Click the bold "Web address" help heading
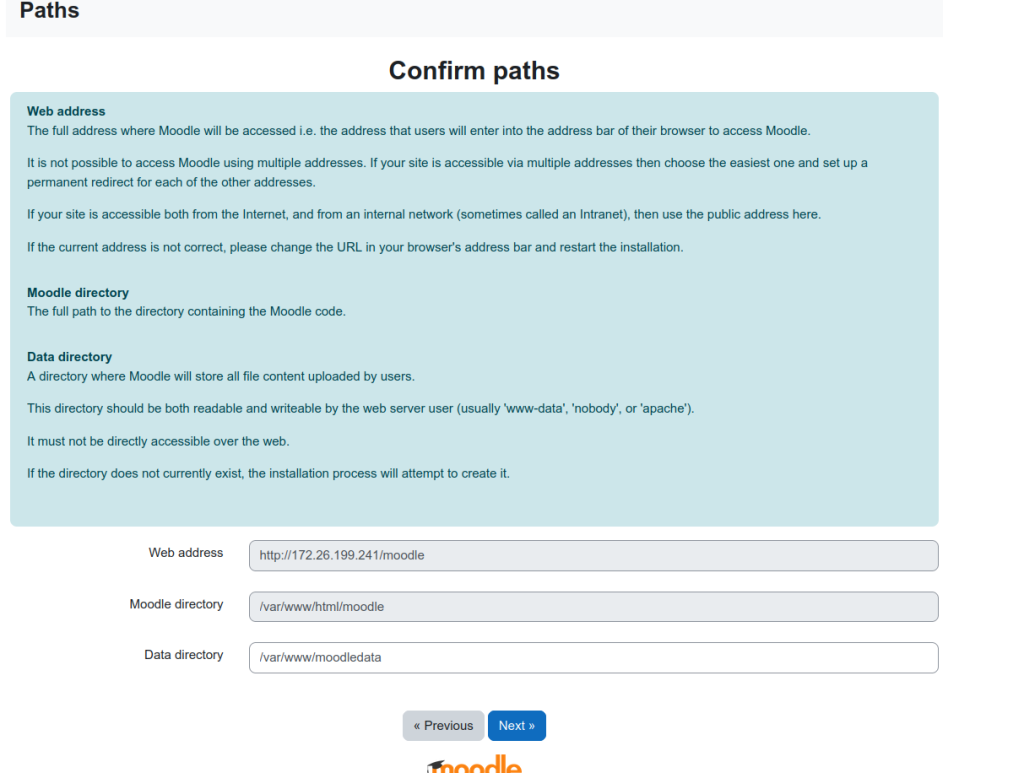The height and width of the screenshot is (773, 1024). coord(66,111)
